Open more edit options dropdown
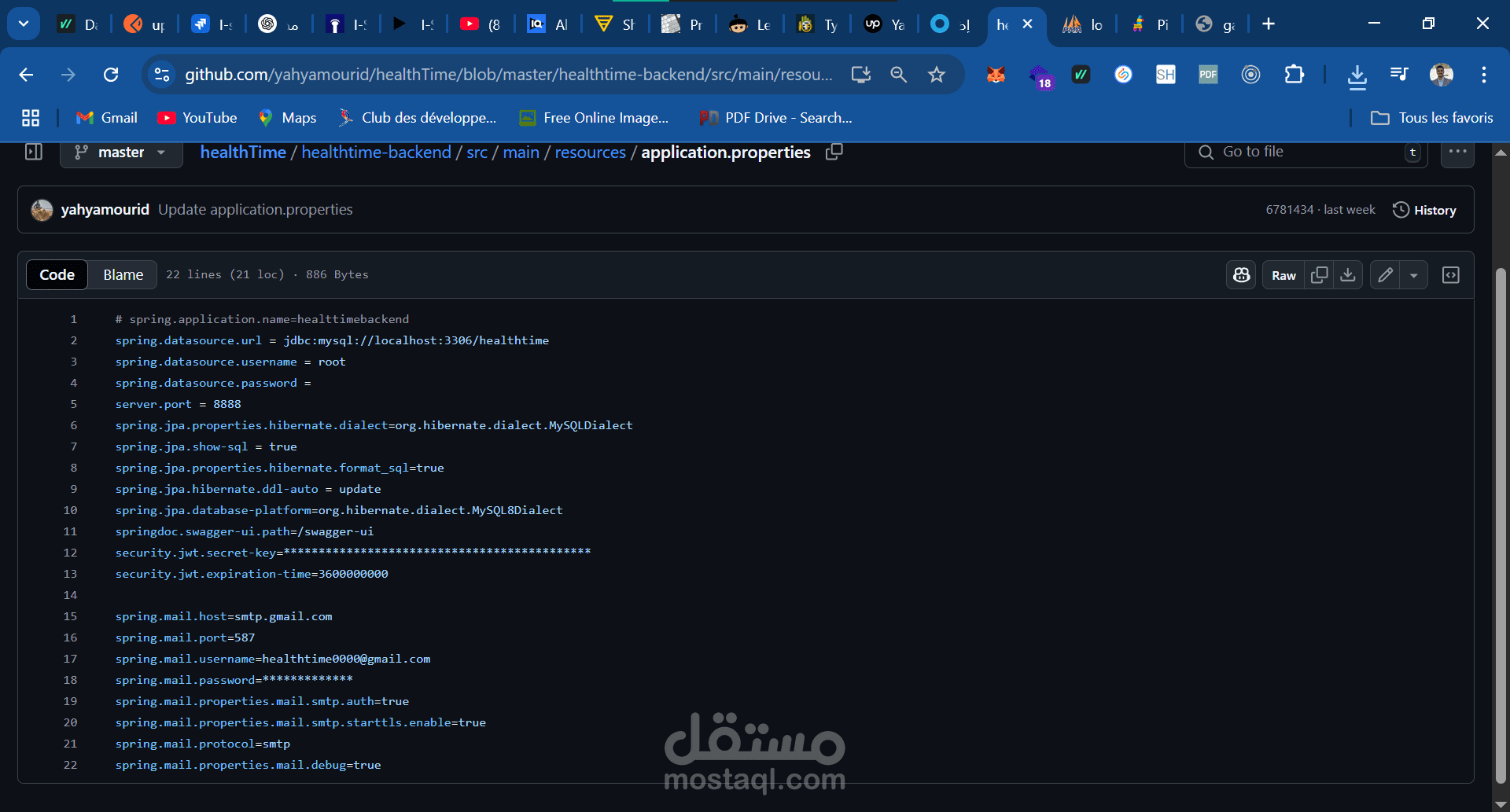The width and height of the screenshot is (1510, 812). (x=1414, y=275)
